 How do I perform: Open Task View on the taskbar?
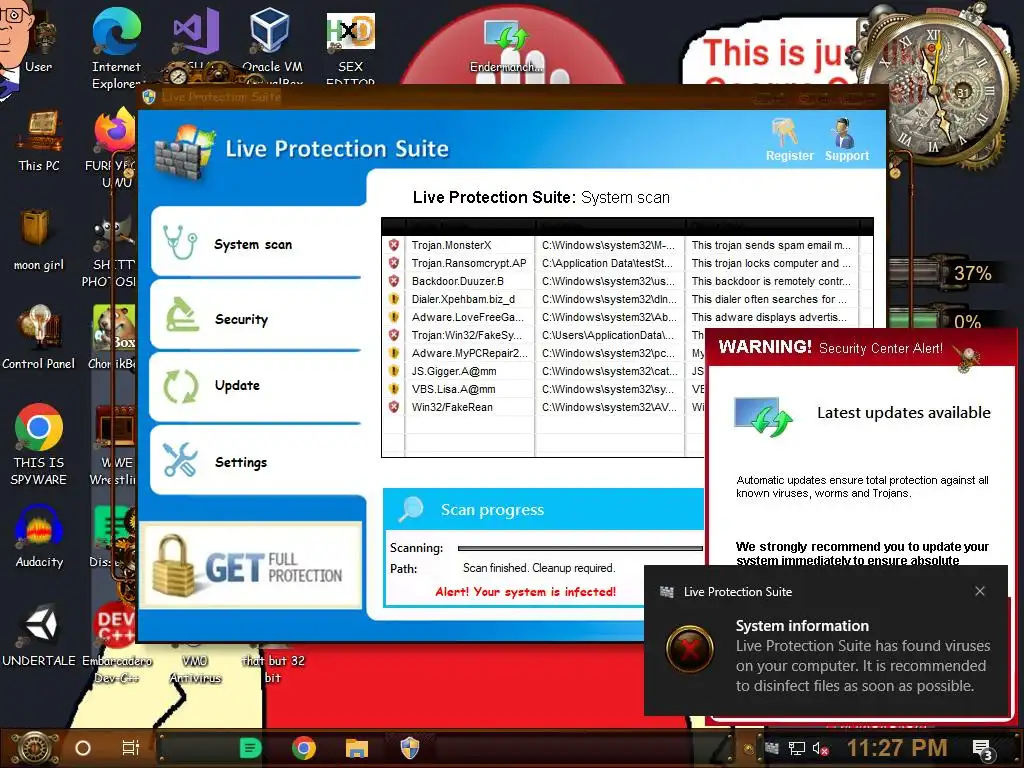click(x=131, y=748)
